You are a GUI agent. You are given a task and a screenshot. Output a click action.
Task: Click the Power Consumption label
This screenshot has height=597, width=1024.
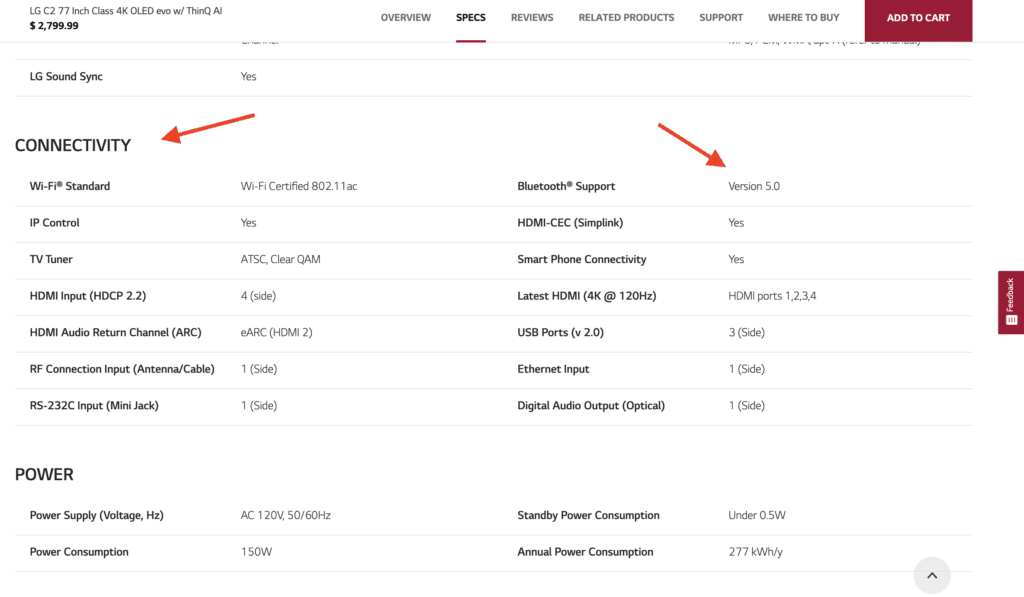pyautogui.click(x=79, y=552)
